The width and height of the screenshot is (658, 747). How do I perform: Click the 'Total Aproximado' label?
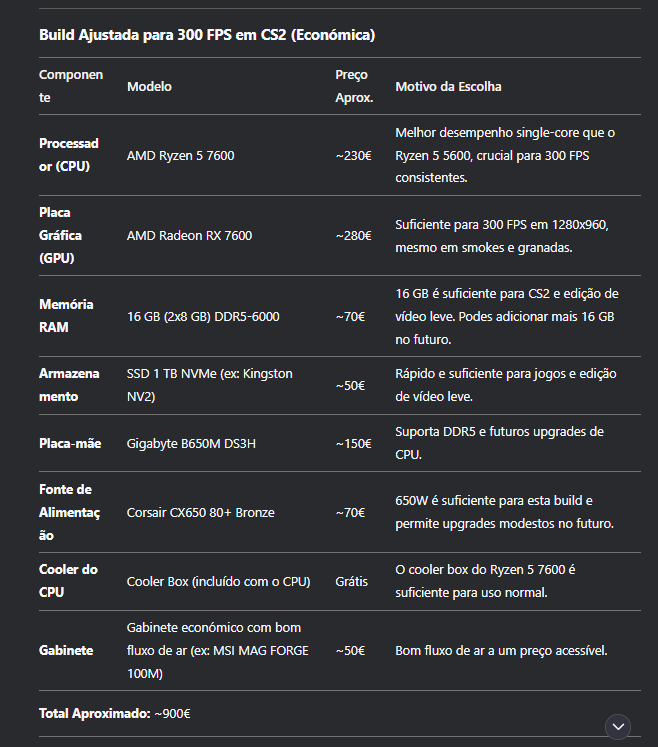95,713
